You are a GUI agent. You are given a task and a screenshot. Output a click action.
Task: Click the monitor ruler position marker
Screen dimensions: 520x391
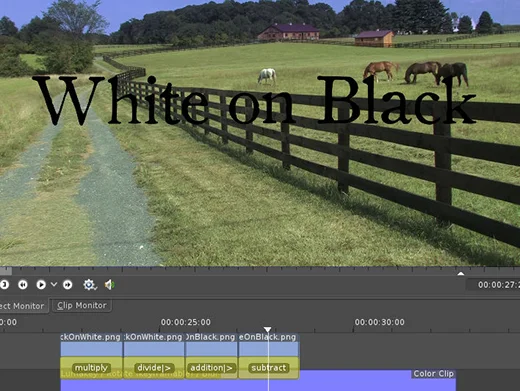tap(461, 274)
